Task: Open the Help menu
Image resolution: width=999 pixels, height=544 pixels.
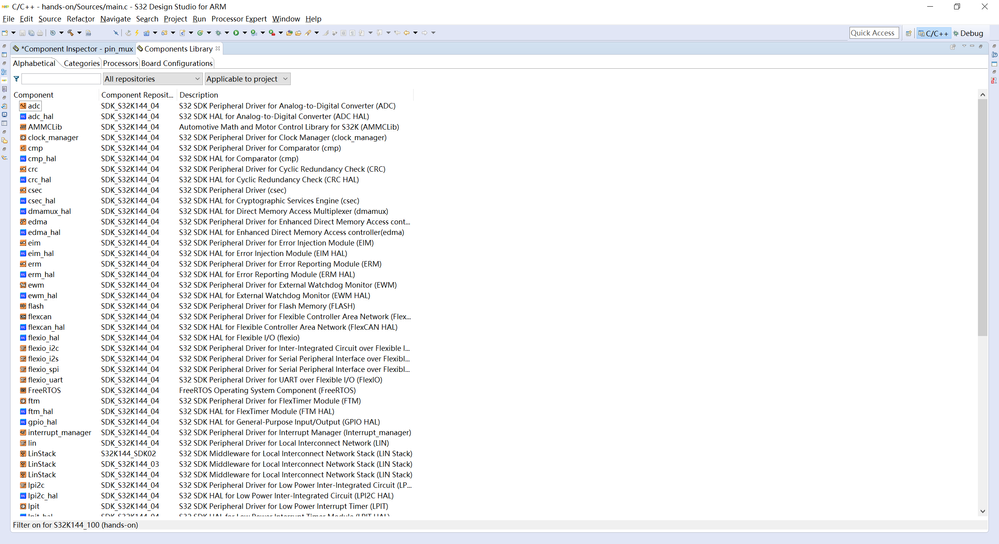Action: [313, 19]
